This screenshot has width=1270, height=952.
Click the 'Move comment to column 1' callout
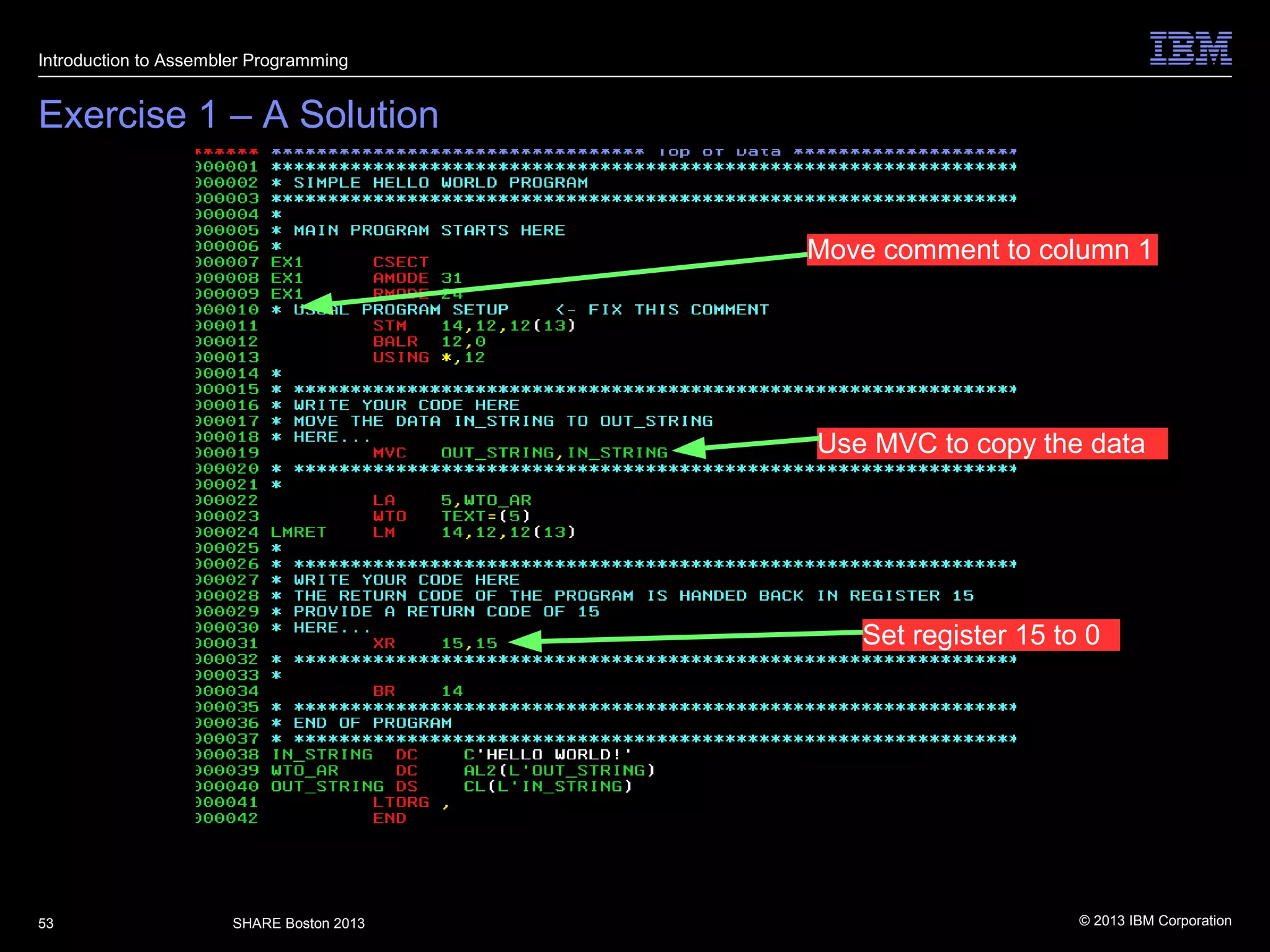(982, 250)
